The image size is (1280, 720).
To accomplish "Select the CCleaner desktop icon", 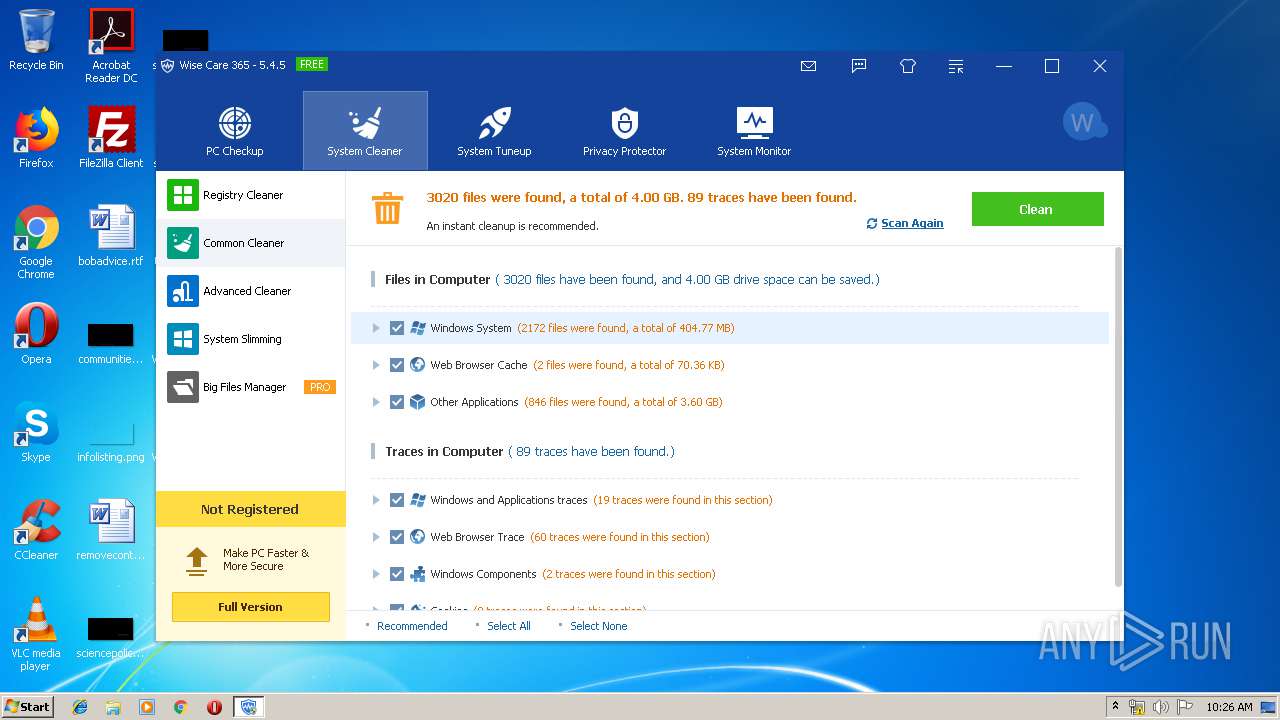I will 36,530.
